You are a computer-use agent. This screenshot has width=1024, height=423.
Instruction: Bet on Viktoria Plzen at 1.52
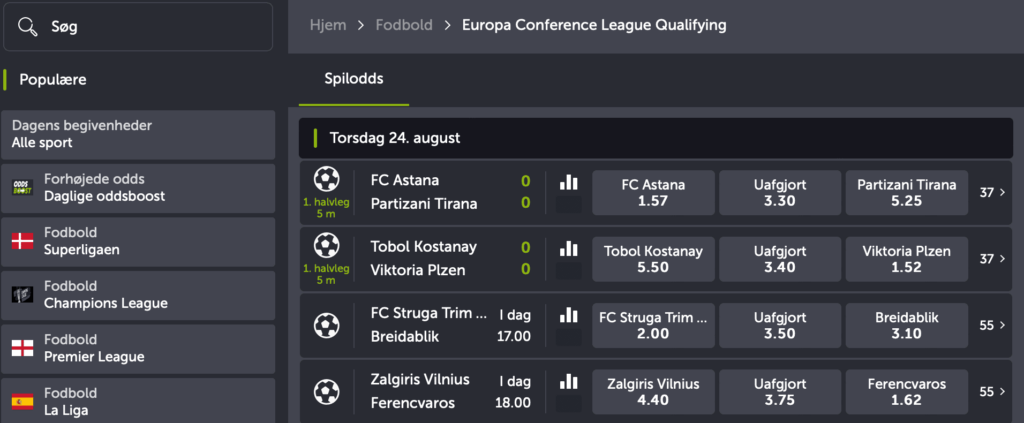click(906, 259)
